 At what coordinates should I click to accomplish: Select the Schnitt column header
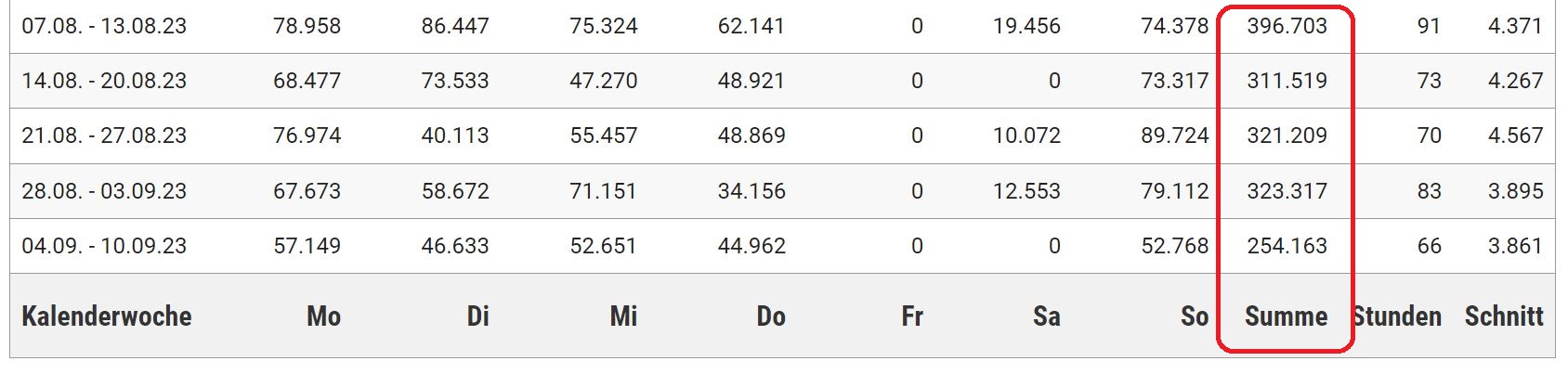click(1504, 316)
